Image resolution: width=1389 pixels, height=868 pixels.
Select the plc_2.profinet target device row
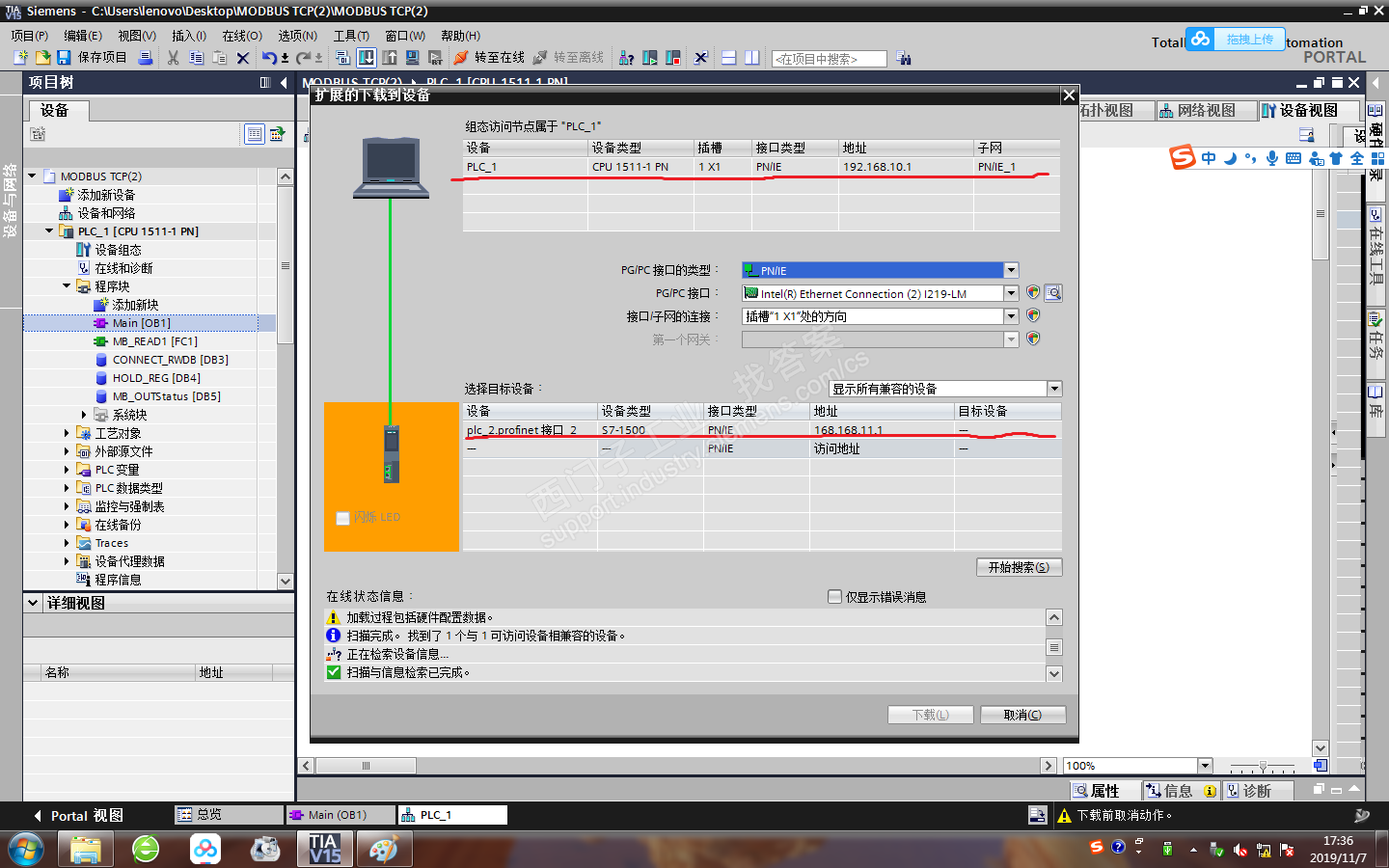[762, 430]
